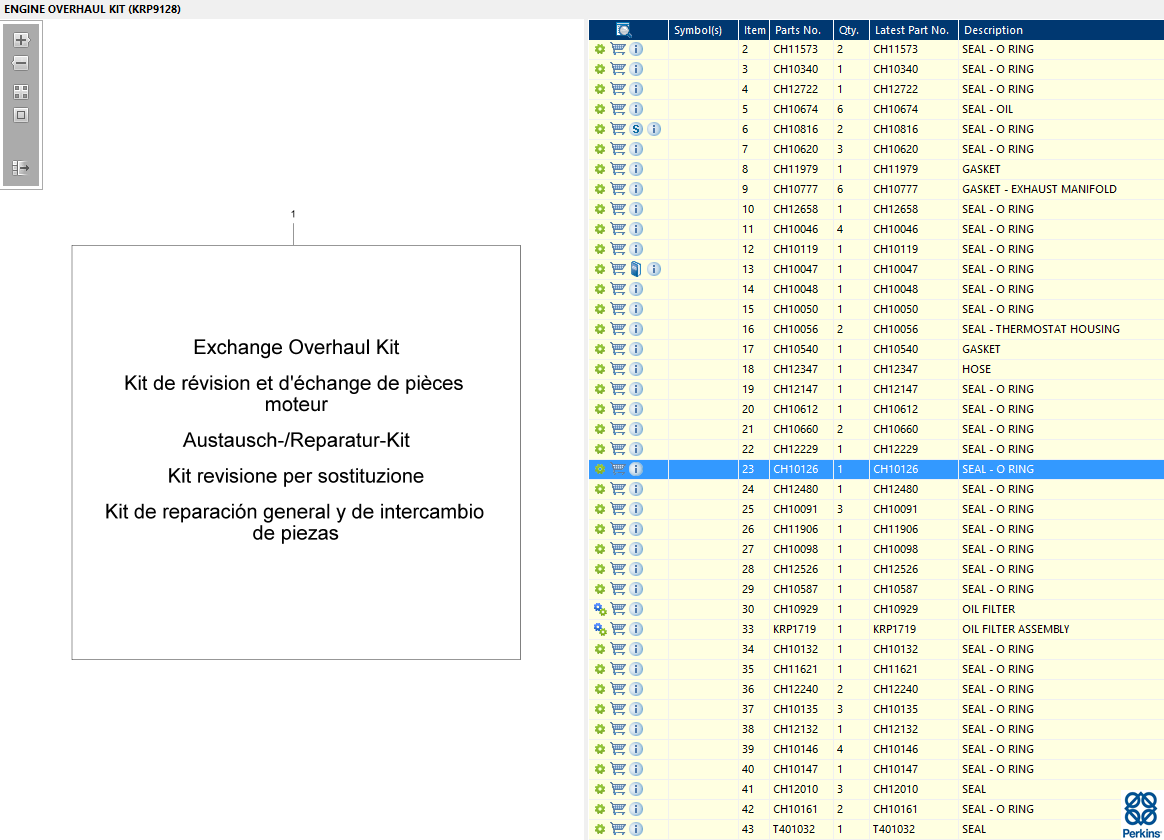Click ENGINE OVERHAUL KIT (KRP9128) title

[93, 9]
